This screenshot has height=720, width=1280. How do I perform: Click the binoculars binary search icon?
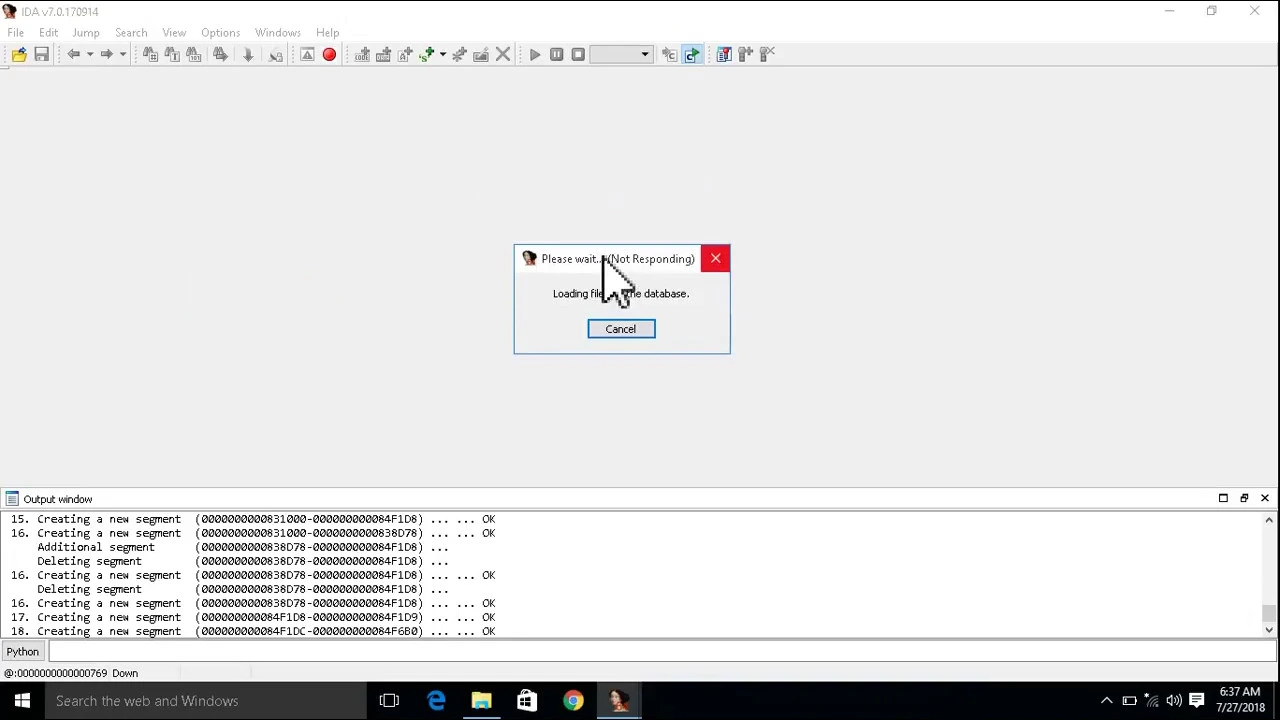[194, 55]
